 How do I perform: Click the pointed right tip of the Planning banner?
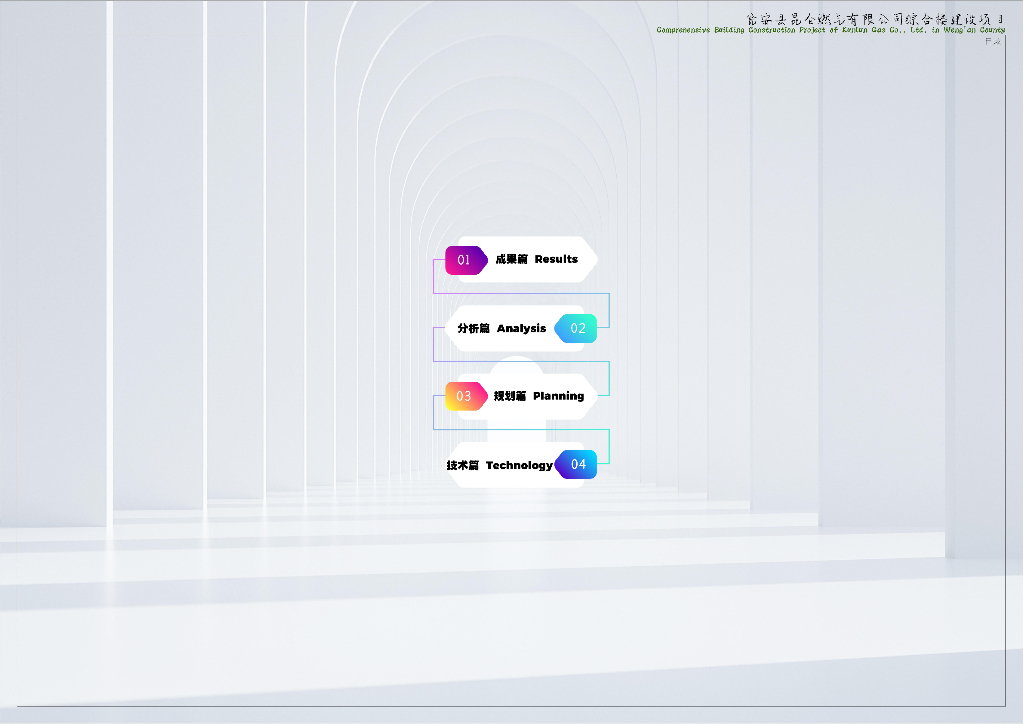coord(593,396)
